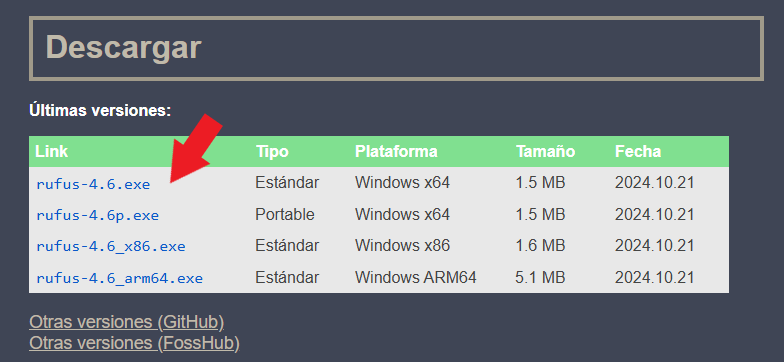Download the rufus-4.6.exe standard file
The image size is (784, 362).
pyautogui.click(x=93, y=184)
